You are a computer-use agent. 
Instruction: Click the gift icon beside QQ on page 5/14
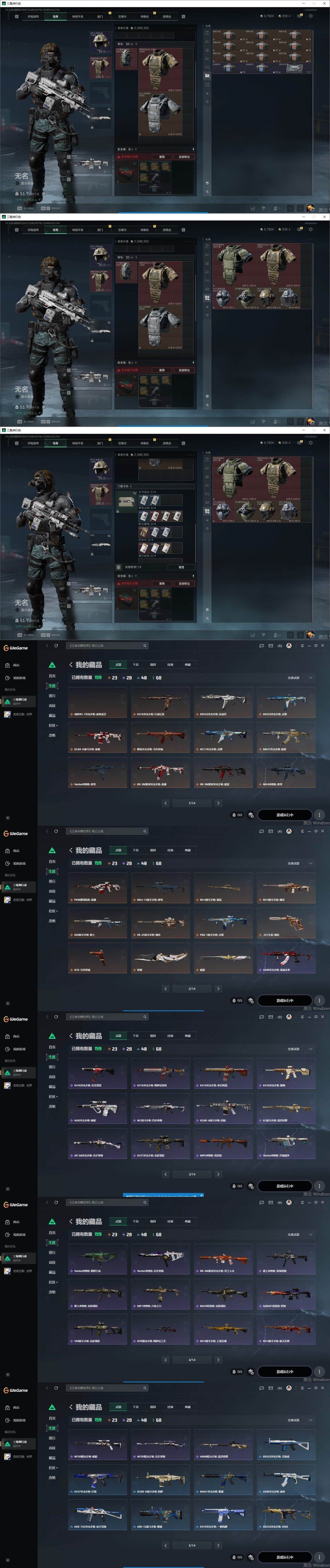[x=251, y=1557]
